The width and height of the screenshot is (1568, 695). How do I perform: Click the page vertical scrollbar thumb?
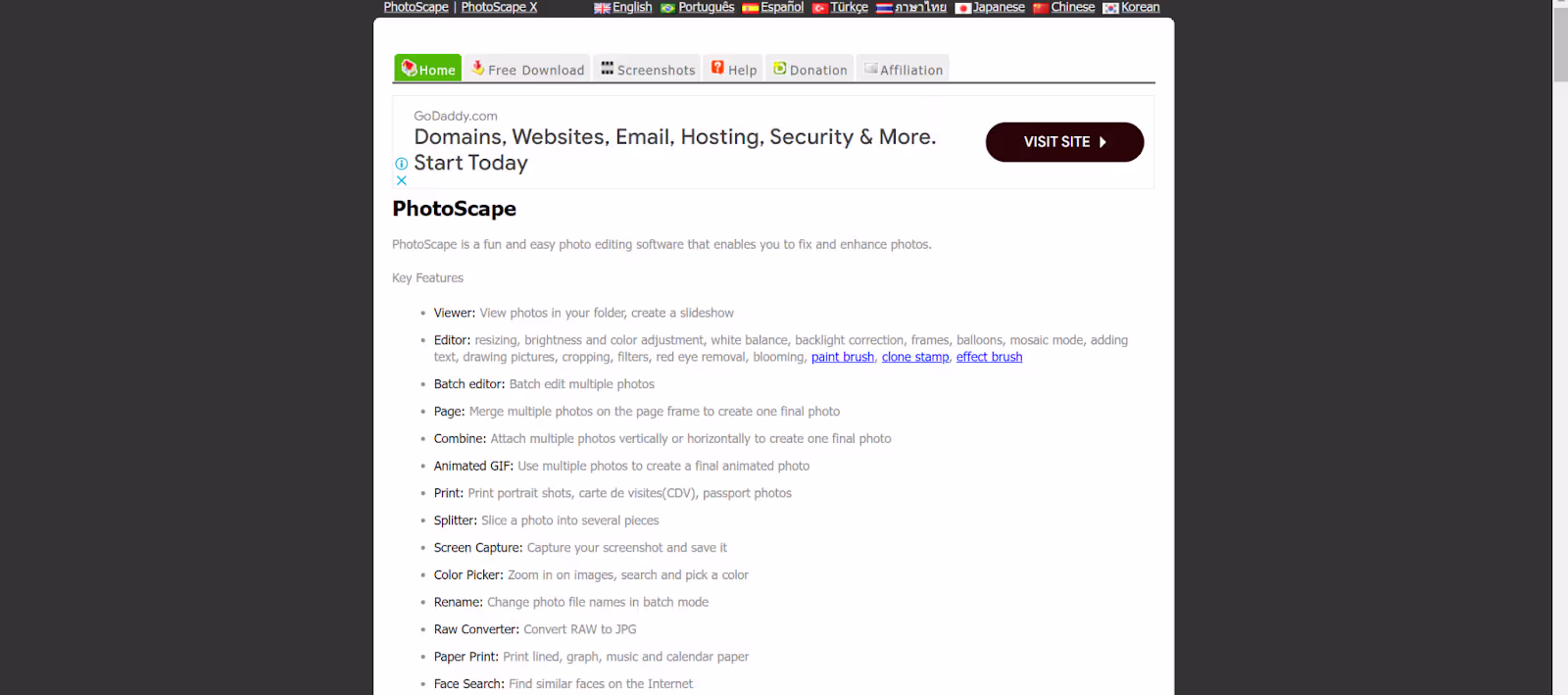1560,46
